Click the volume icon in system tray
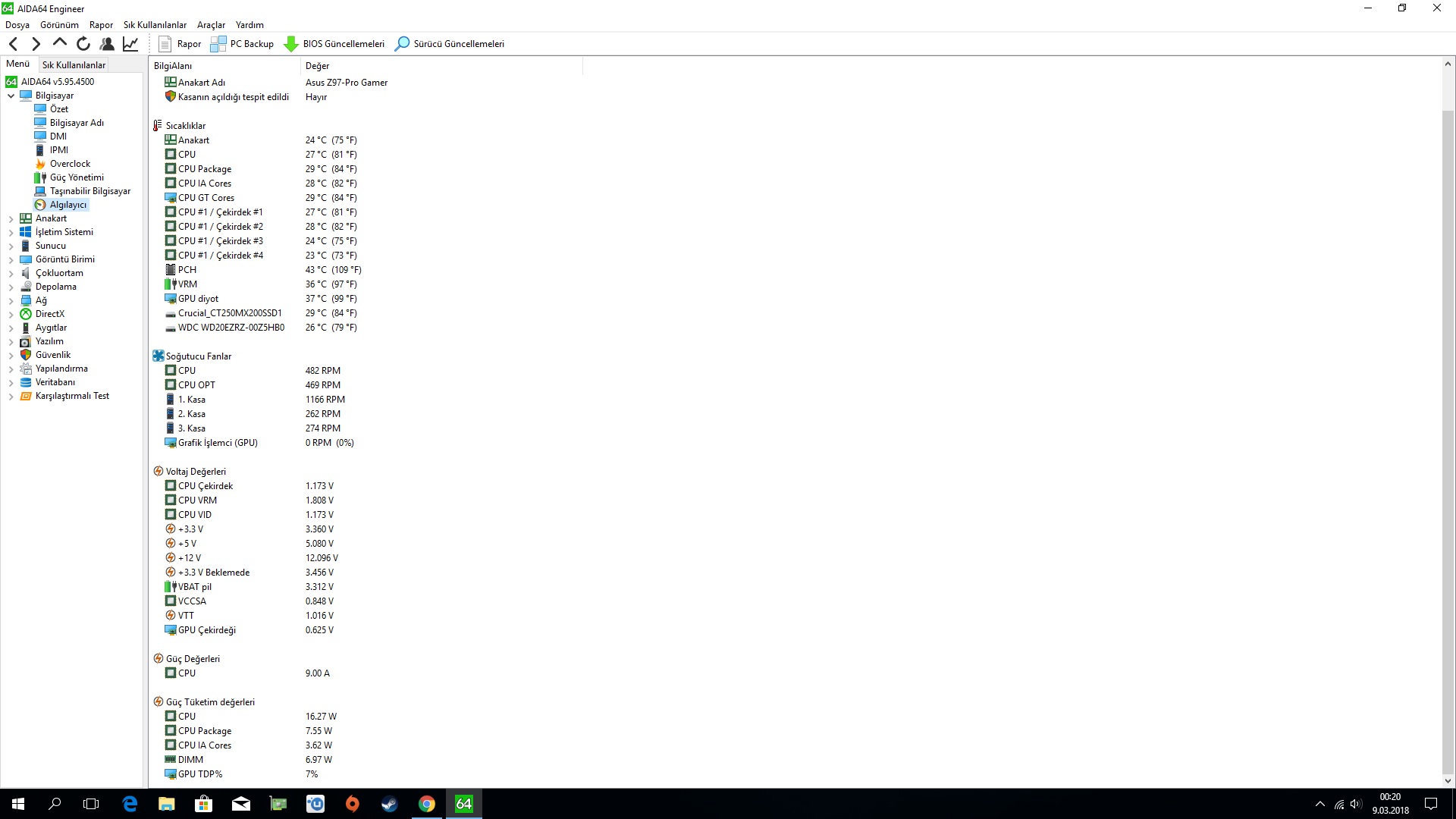This screenshot has width=1456, height=819. point(1356,804)
